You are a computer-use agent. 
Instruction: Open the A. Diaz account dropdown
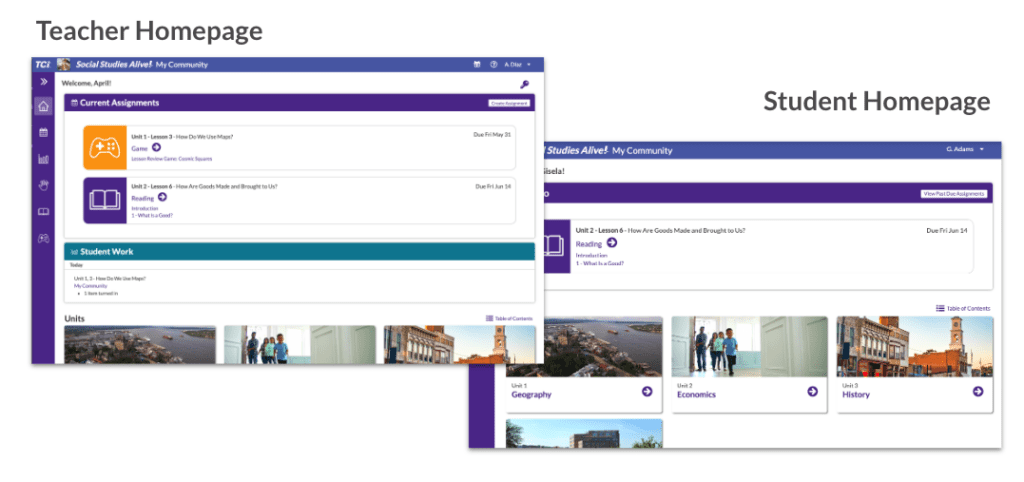tap(519, 65)
